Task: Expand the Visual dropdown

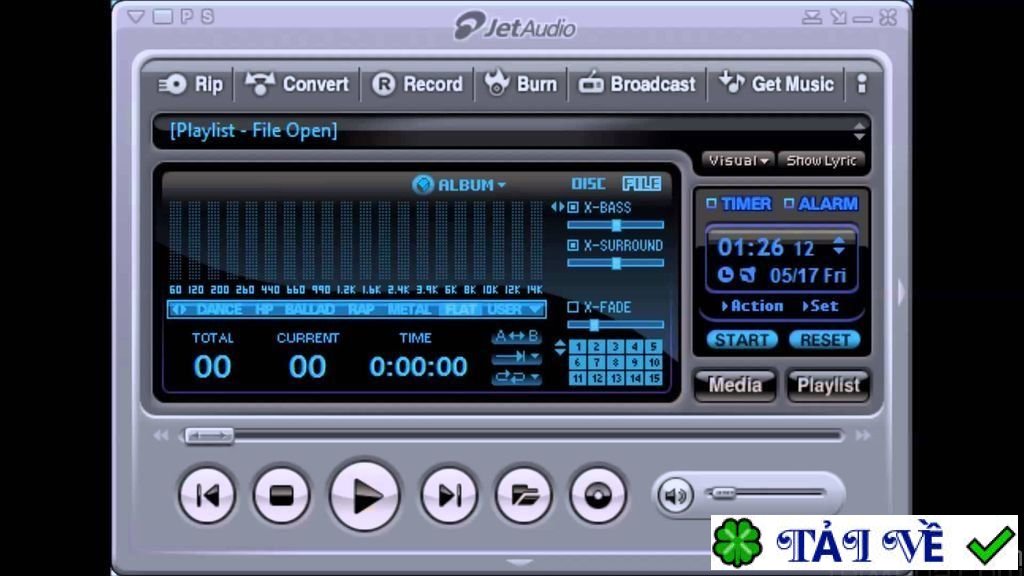Action: tap(738, 161)
